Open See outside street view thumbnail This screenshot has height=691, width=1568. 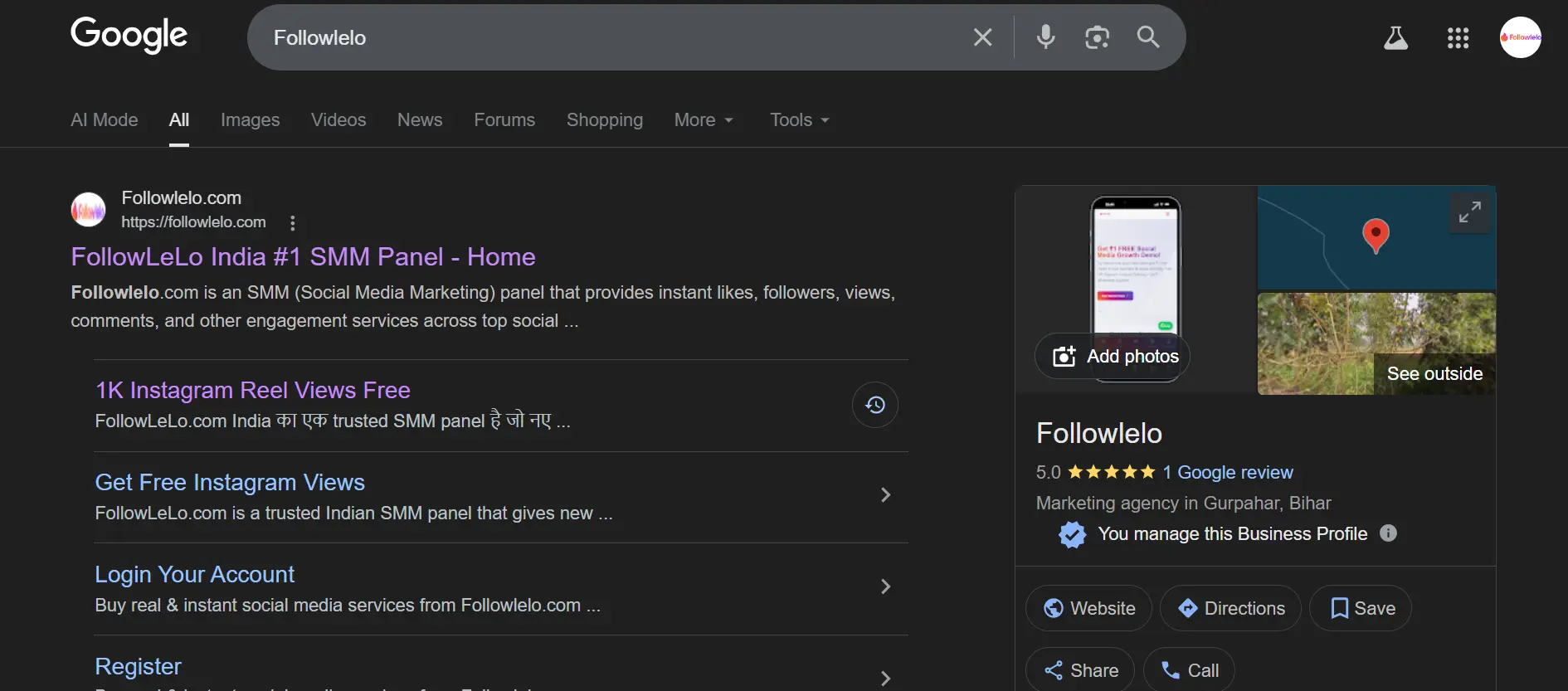tap(1376, 343)
